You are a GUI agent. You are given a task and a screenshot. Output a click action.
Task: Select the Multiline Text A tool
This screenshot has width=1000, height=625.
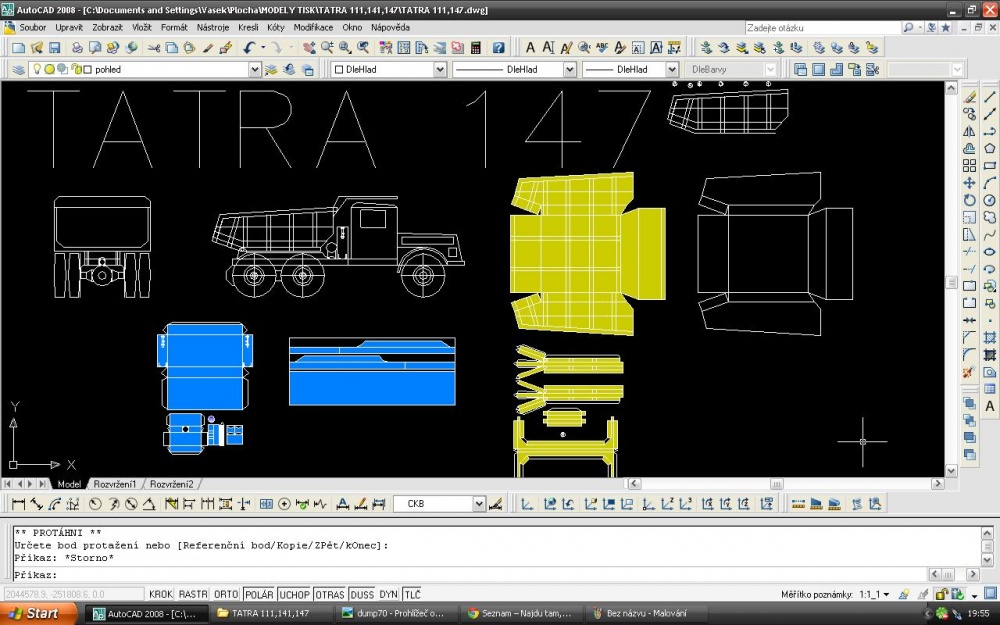(990, 406)
